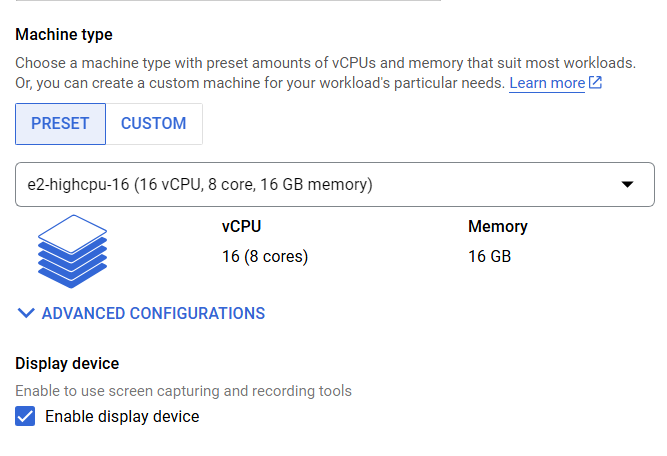Click the Display device section heading
This screenshot has width=667, height=456.
click(67, 364)
